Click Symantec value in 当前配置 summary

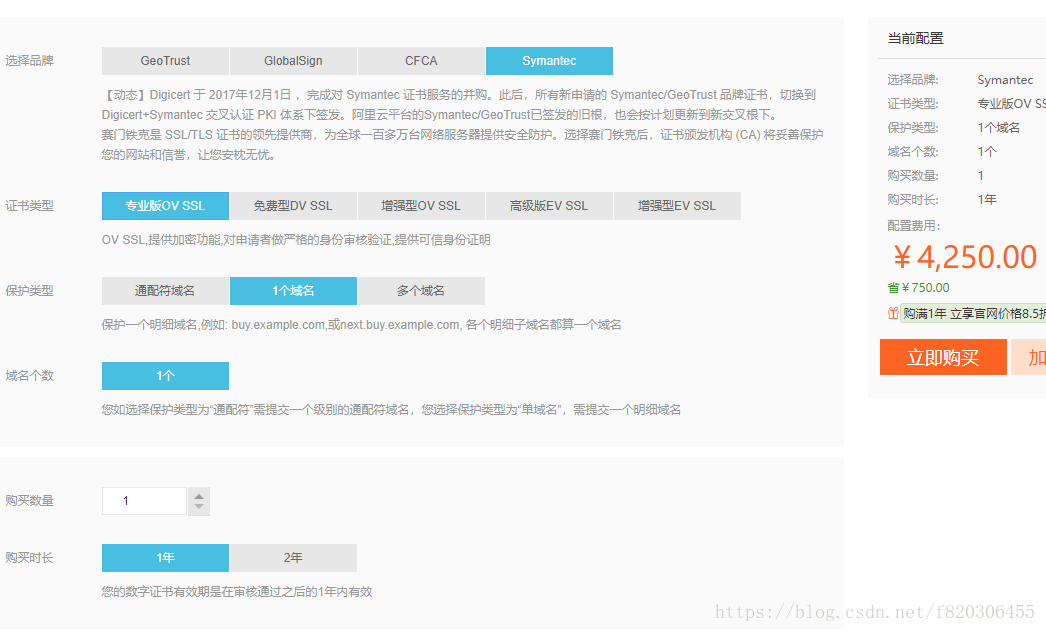tap(1005, 80)
